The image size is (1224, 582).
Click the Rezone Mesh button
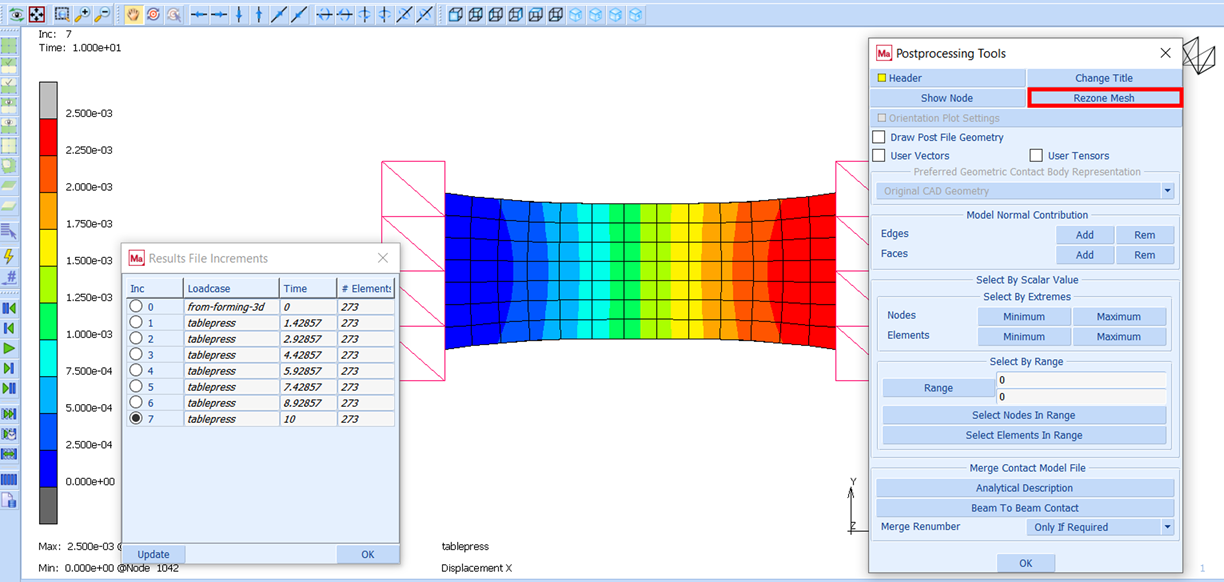(x=1104, y=98)
